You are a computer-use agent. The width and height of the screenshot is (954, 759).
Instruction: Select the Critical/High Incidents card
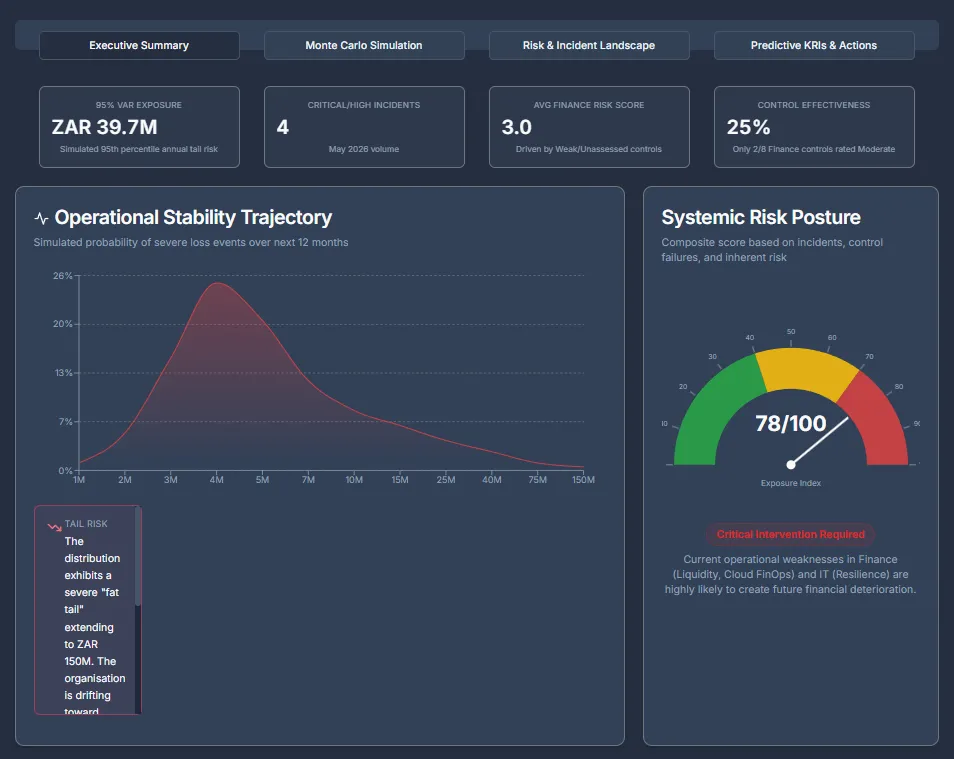point(364,127)
